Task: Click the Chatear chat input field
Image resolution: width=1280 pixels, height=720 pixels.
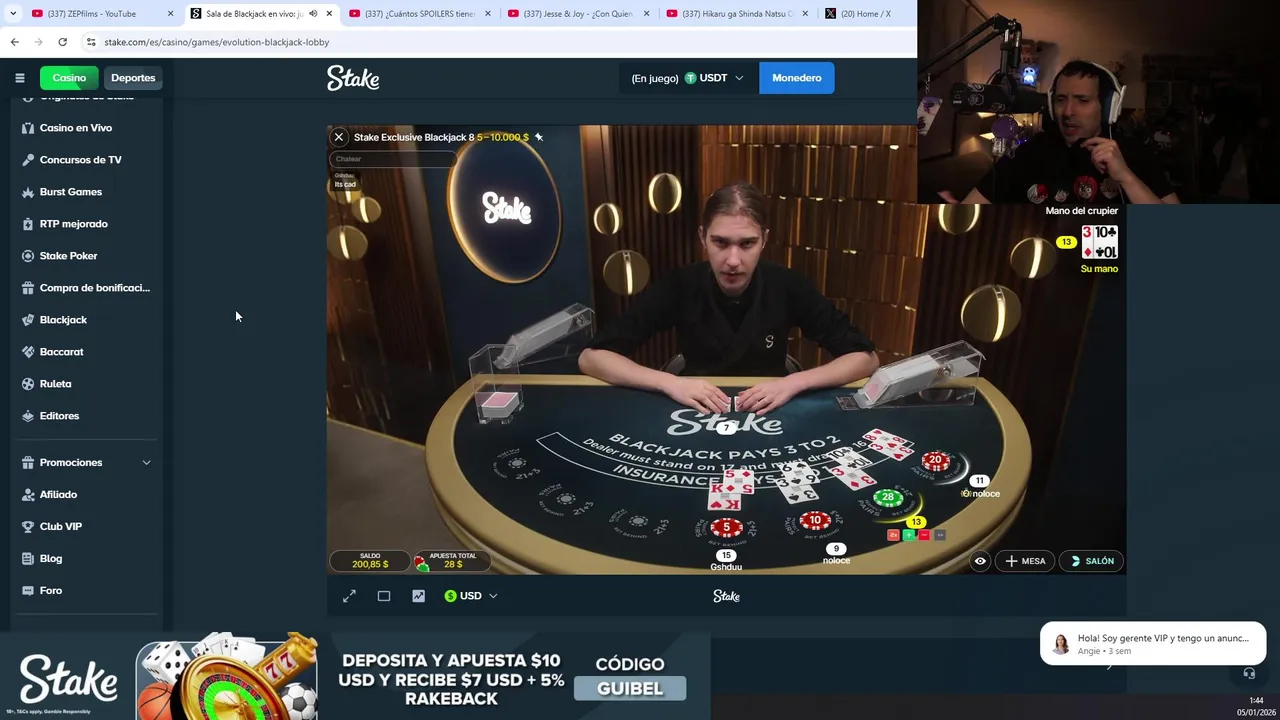Action: point(392,159)
